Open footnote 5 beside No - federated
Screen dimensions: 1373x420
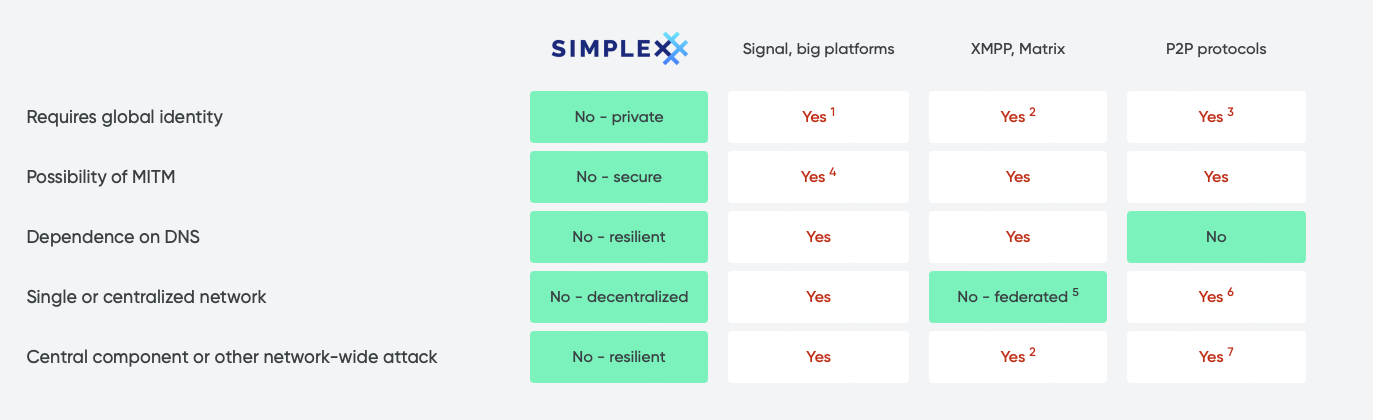pos(1075,292)
